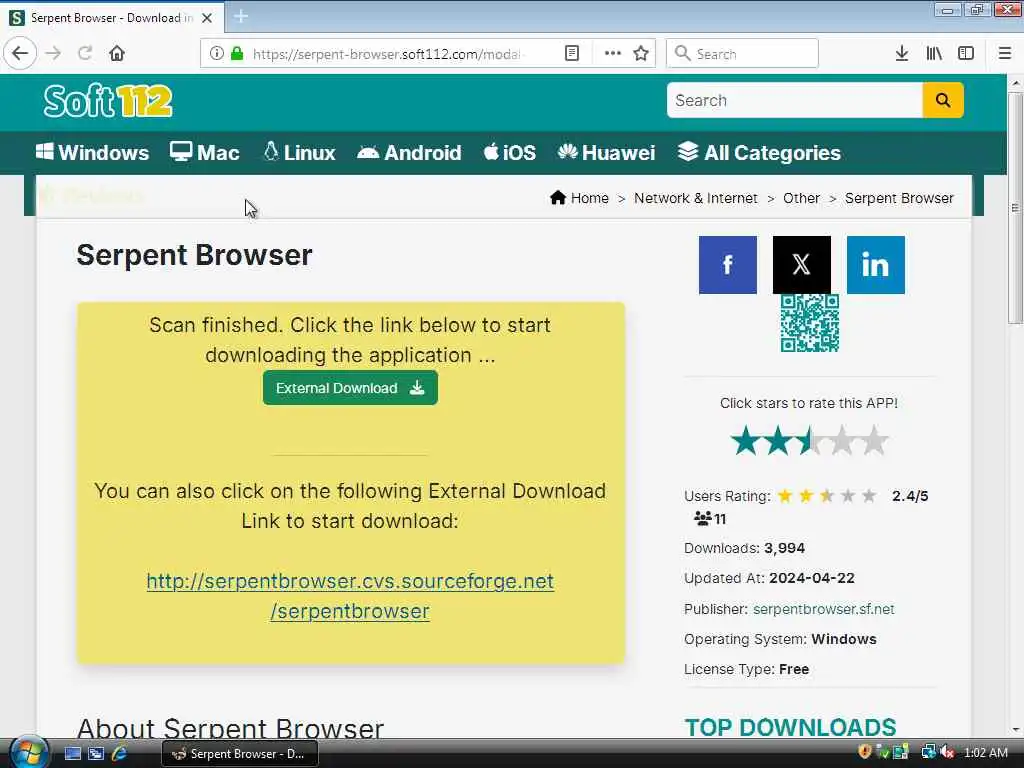Image resolution: width=1024 pixels, height=768 pixels.
Task: Click the Serpent Browser page heading
Action: [x=195, y=255]
